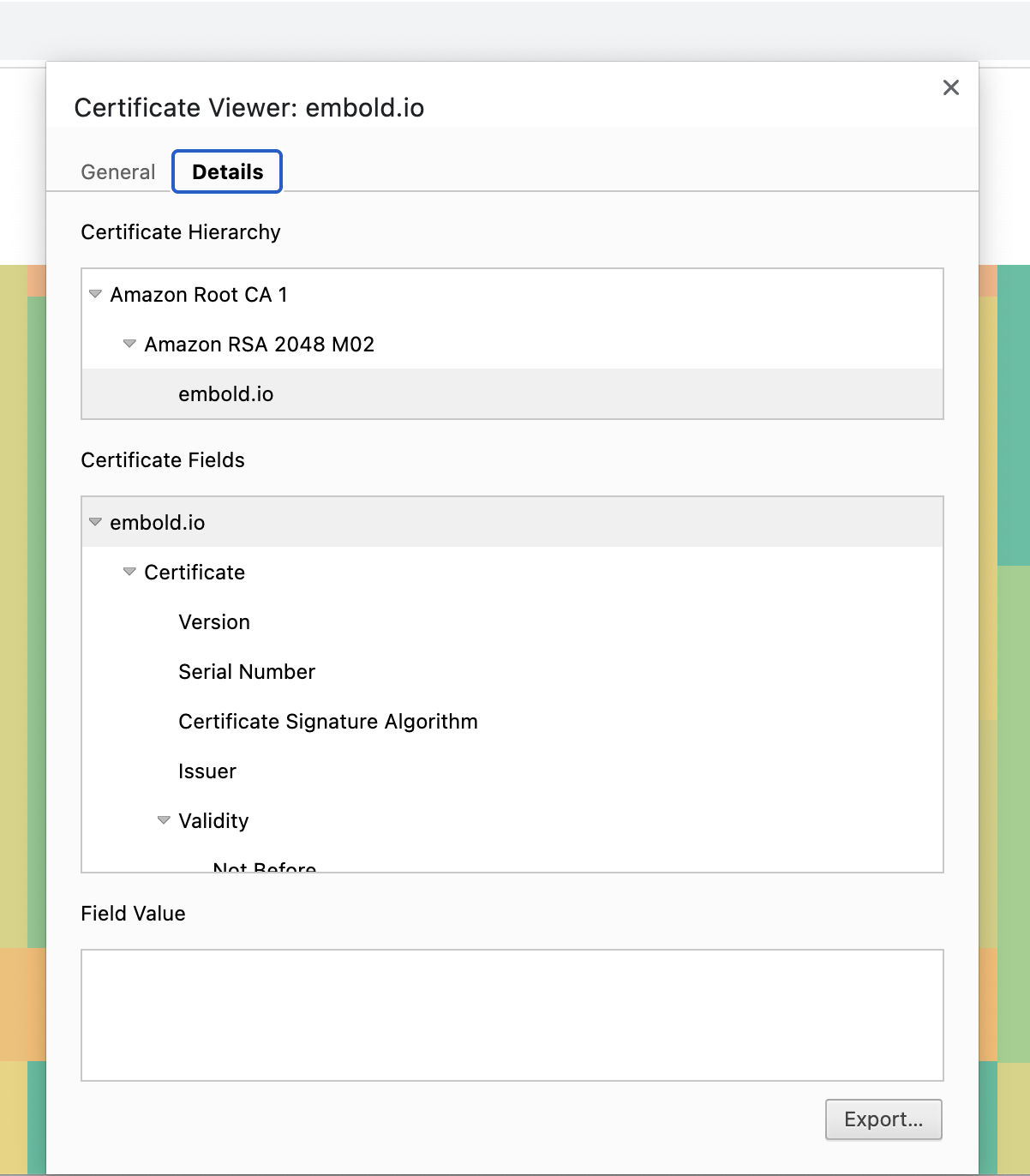The image size is (1030, 1176).
Task: Select the Details tab
Action: pos(227,171)
